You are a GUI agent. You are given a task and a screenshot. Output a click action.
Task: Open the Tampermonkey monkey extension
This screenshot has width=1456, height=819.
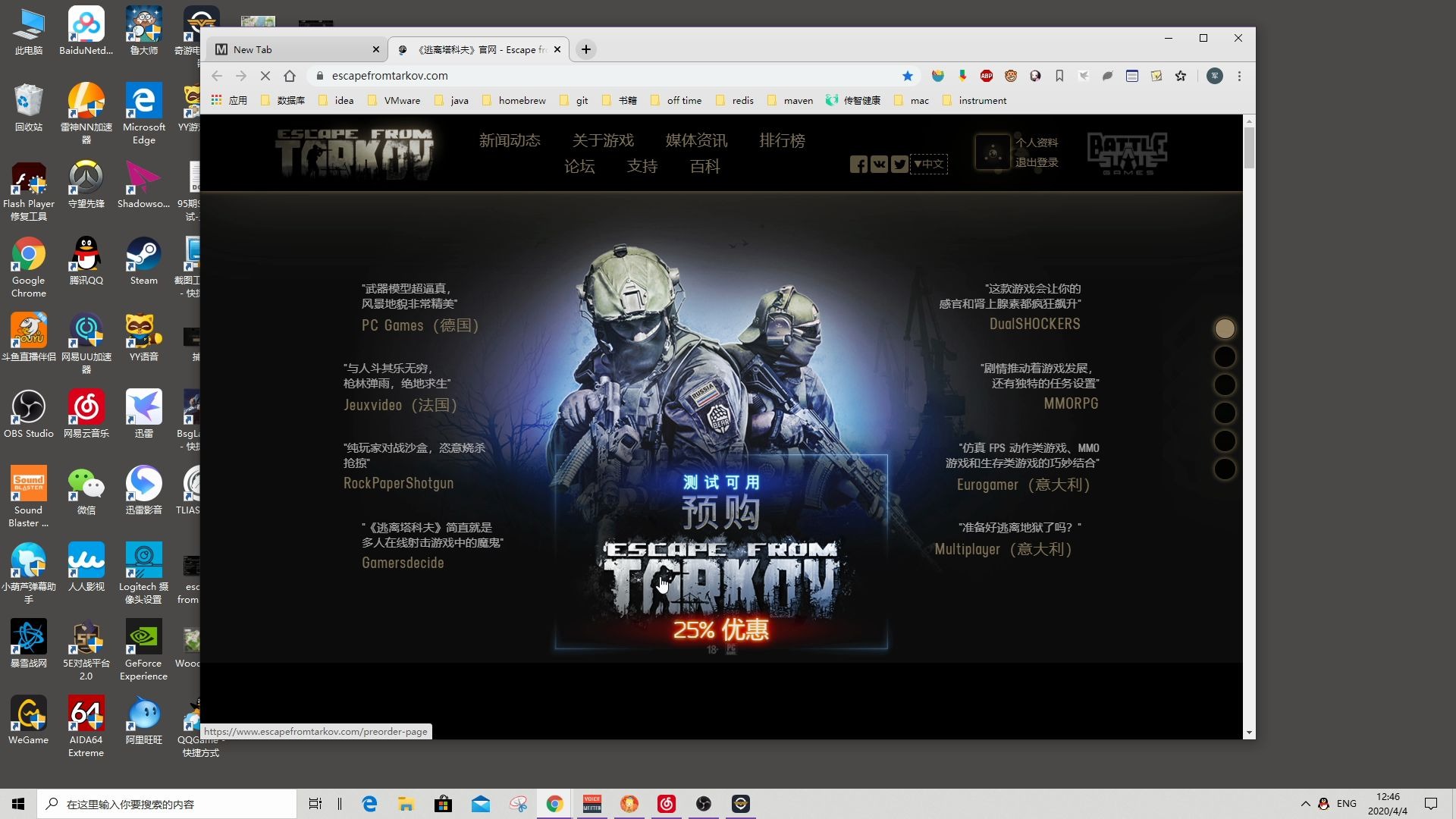(x=1011, y=76)
